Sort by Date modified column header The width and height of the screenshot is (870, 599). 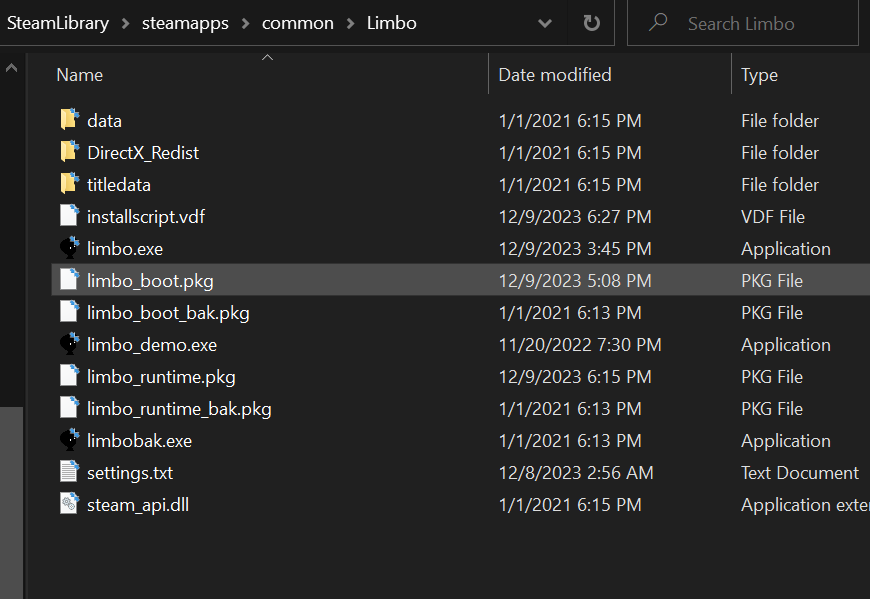555,75
